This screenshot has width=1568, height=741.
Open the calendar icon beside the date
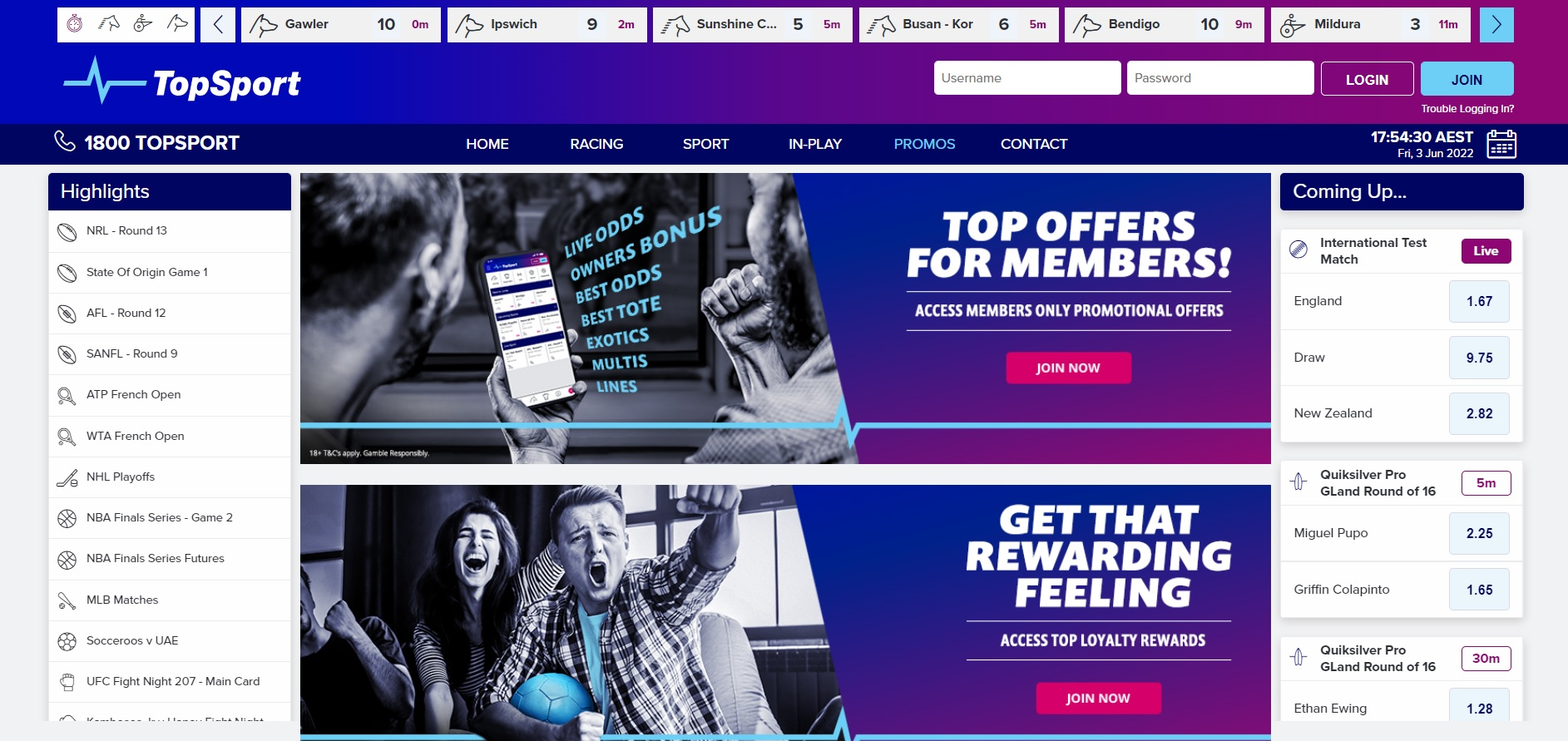(x=1501, y=144)
